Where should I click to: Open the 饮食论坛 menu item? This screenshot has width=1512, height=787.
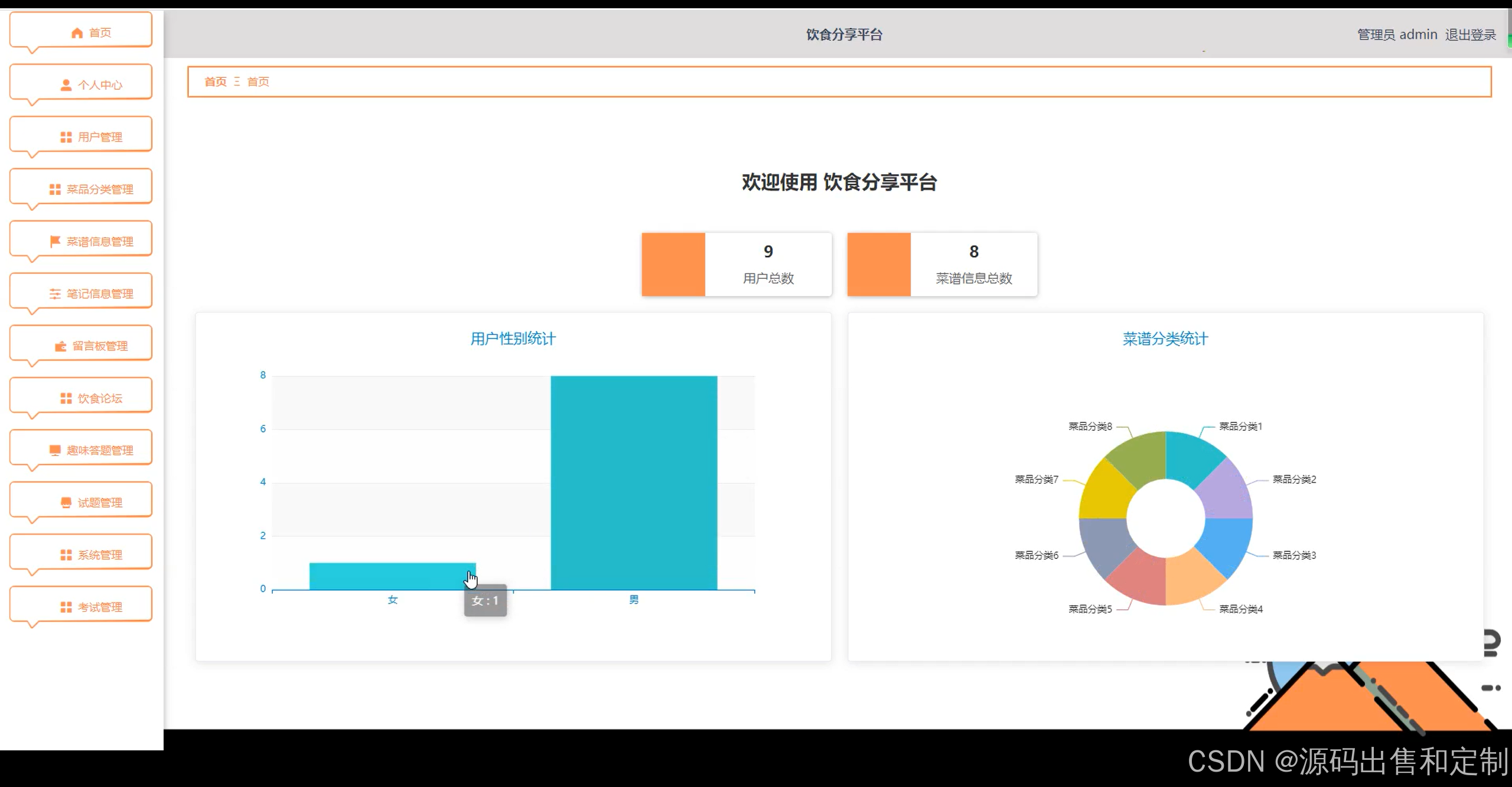(x=99, y=398)
